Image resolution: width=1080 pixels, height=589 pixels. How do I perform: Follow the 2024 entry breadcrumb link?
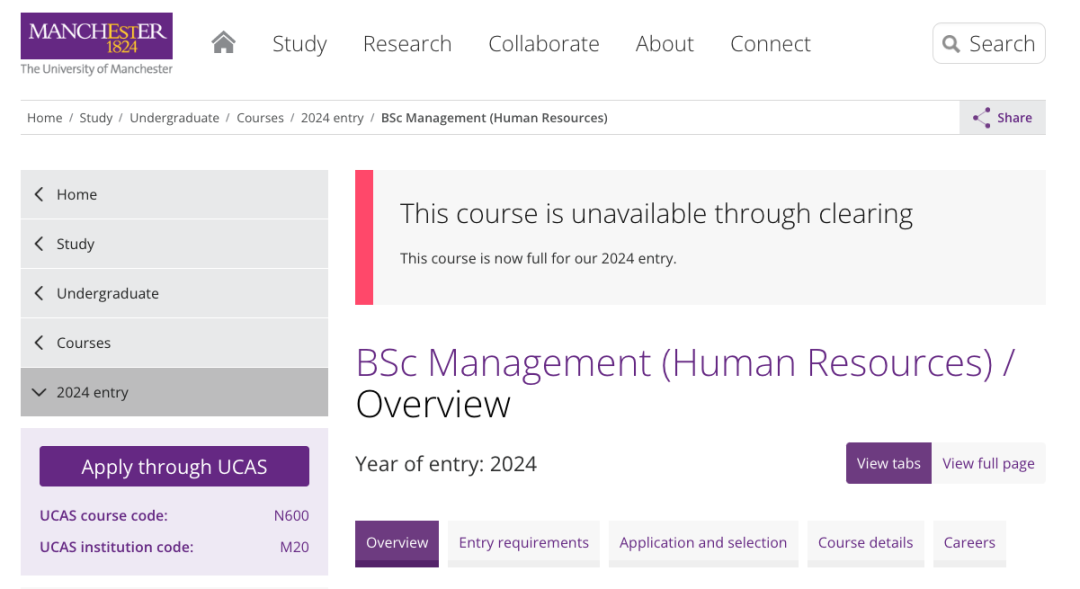(332, 118)
